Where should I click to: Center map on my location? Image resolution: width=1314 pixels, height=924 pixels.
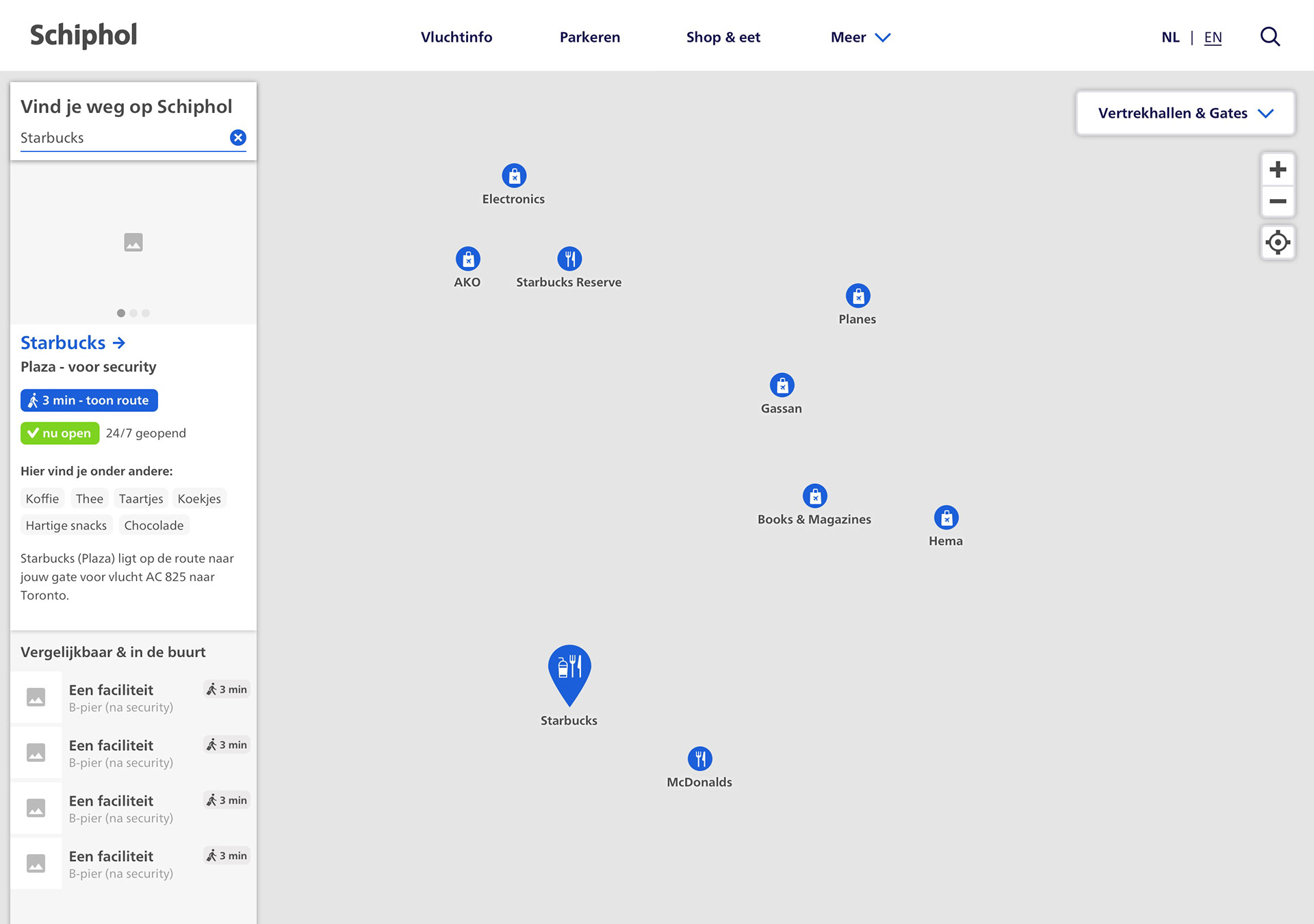click(1278, 242)
